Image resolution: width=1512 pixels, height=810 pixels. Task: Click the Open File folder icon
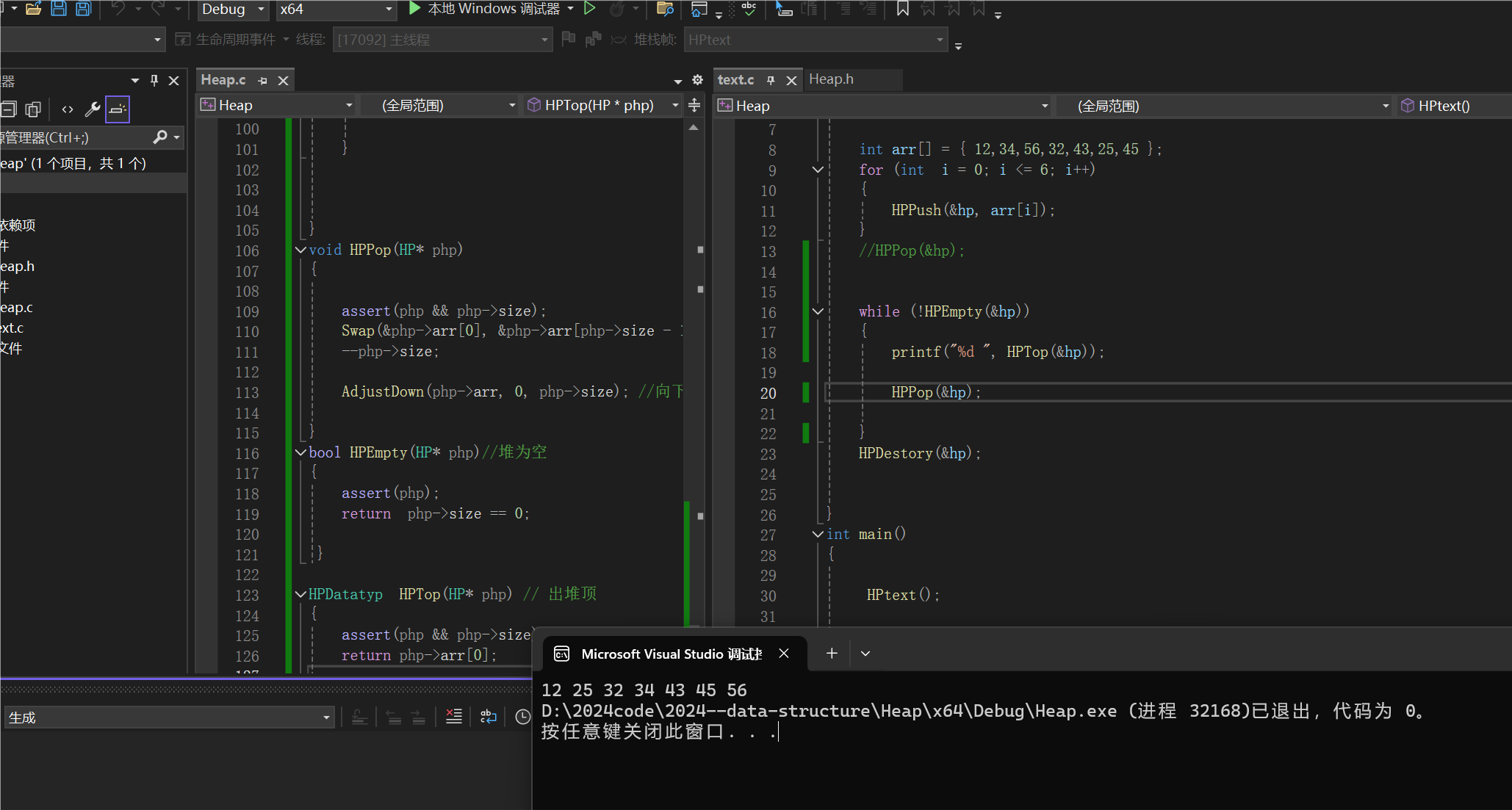33,9
